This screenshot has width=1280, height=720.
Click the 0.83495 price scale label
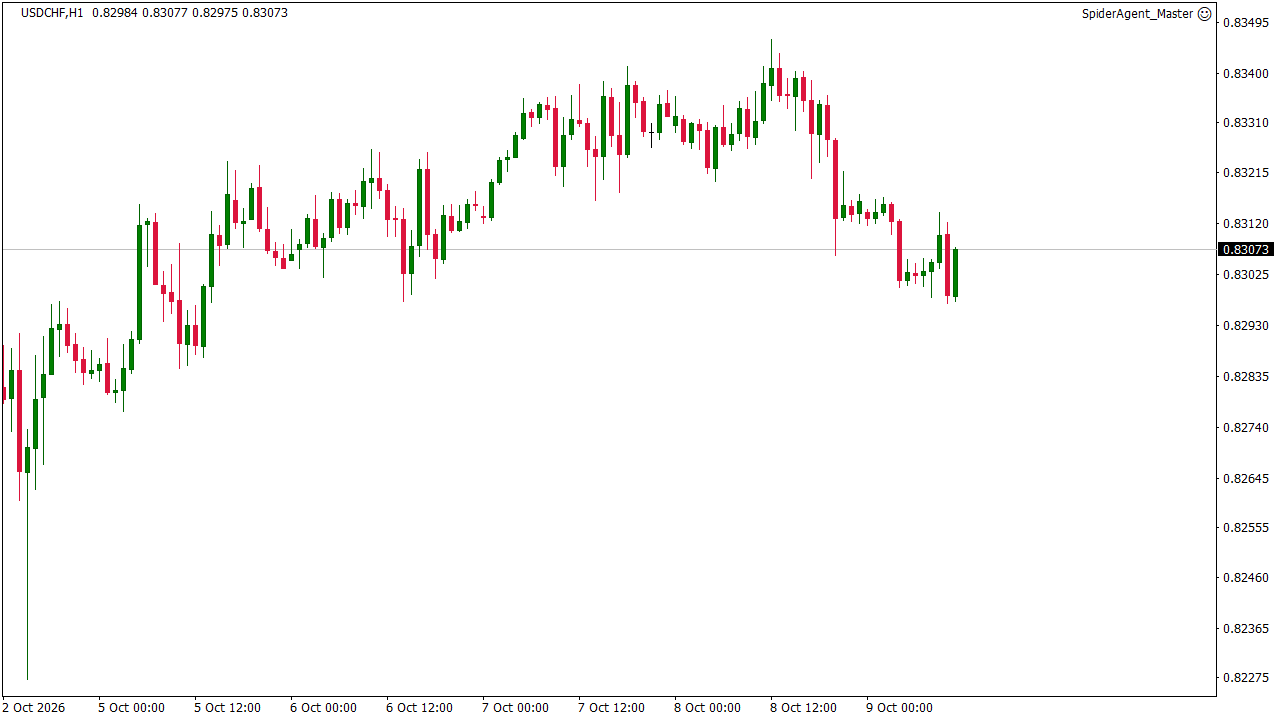tap(1246, 23)
